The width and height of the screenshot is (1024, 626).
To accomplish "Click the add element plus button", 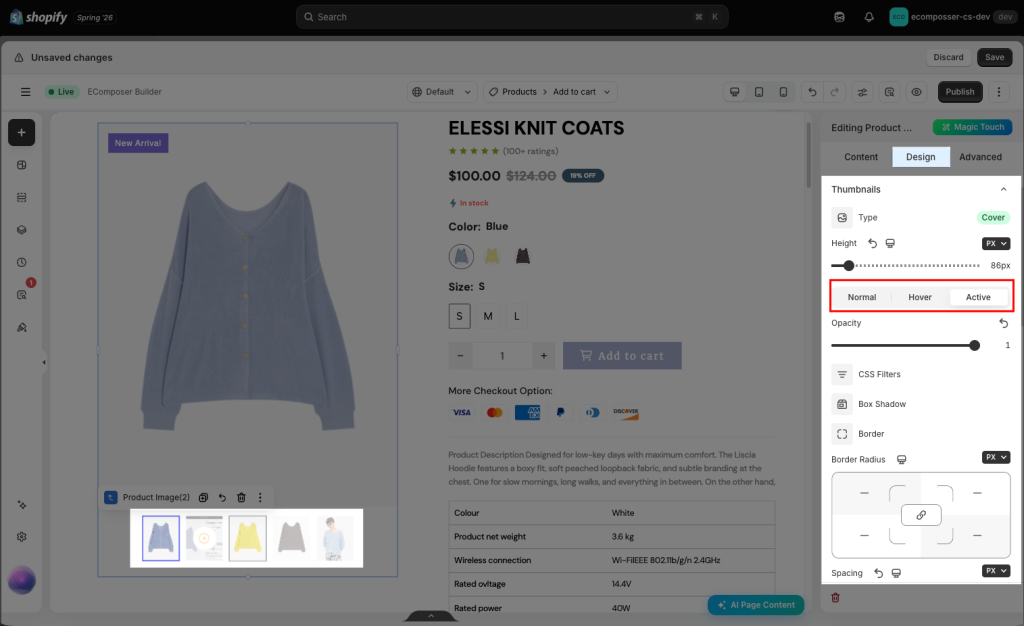I will click(22, 133).
